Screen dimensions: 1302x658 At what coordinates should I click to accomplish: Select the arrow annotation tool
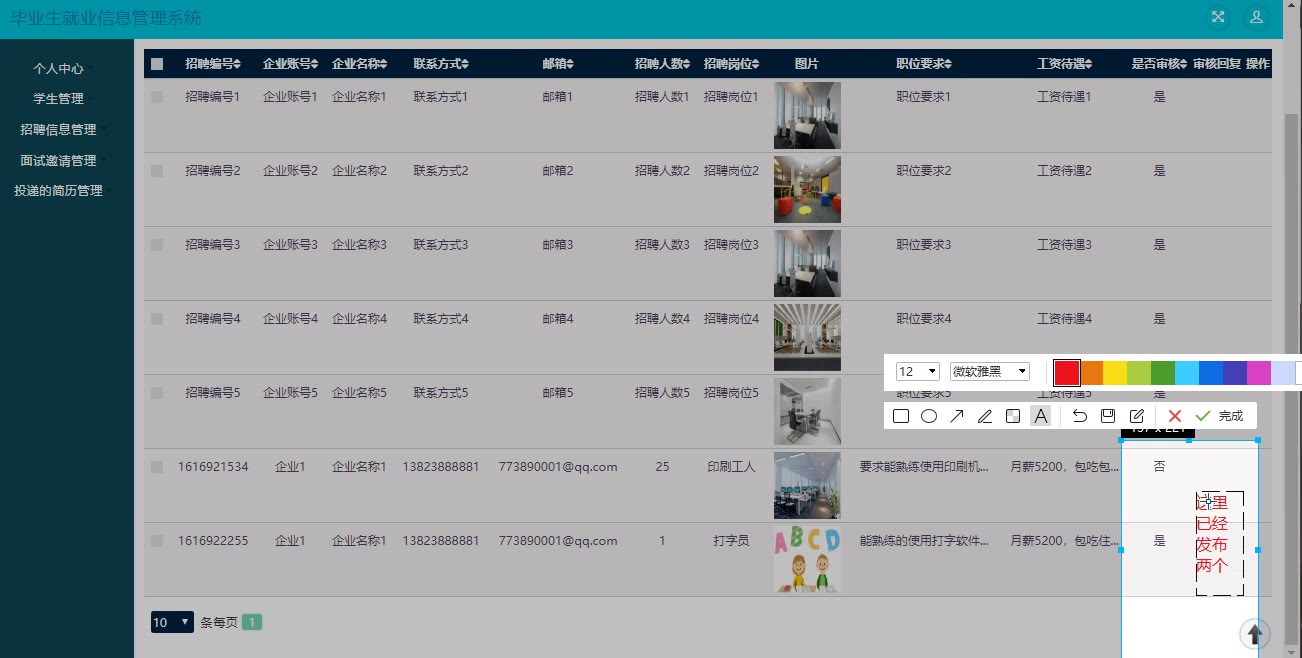(957, 416)
